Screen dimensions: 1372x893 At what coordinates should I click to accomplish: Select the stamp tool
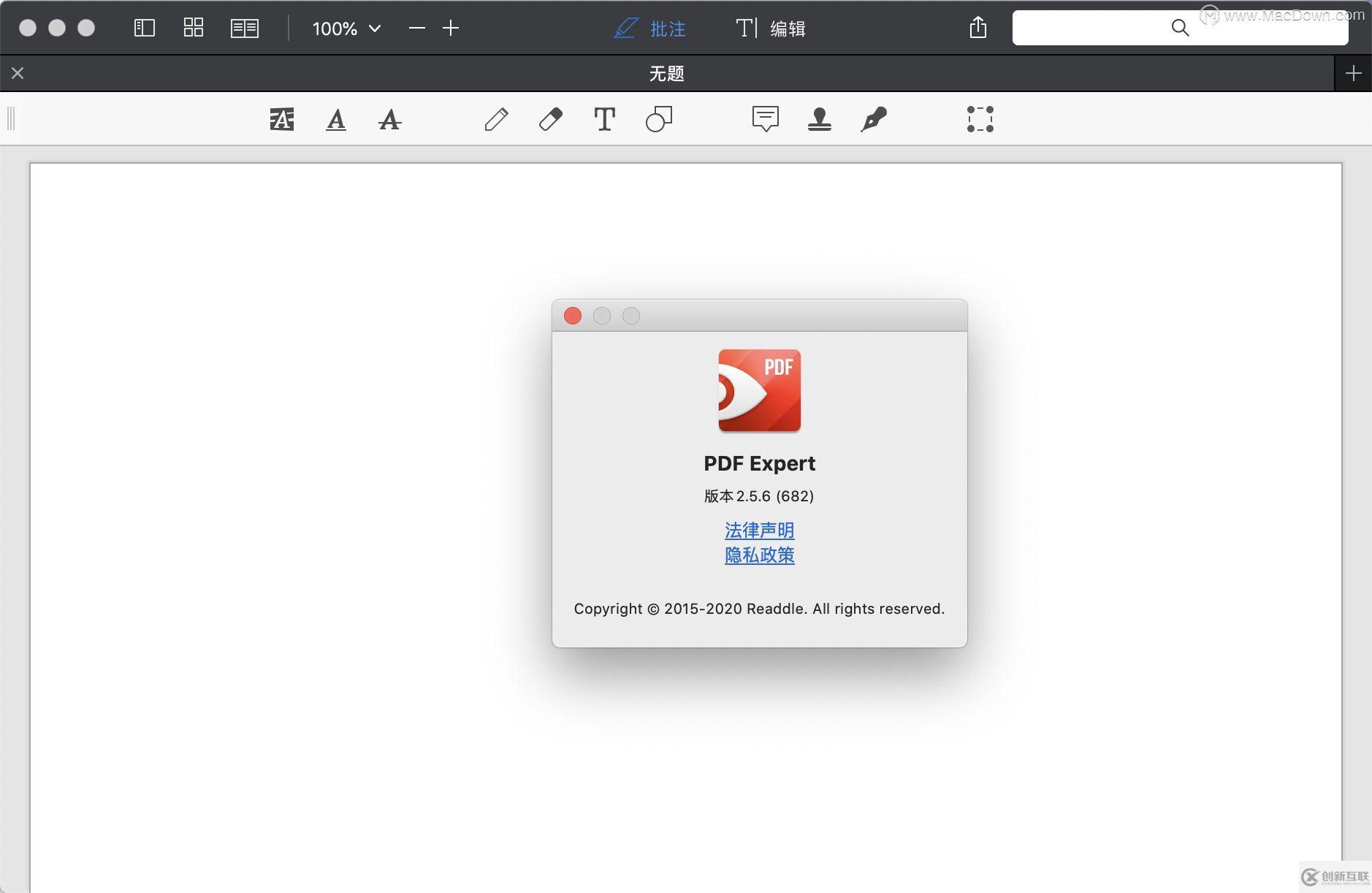coord(820,118)
